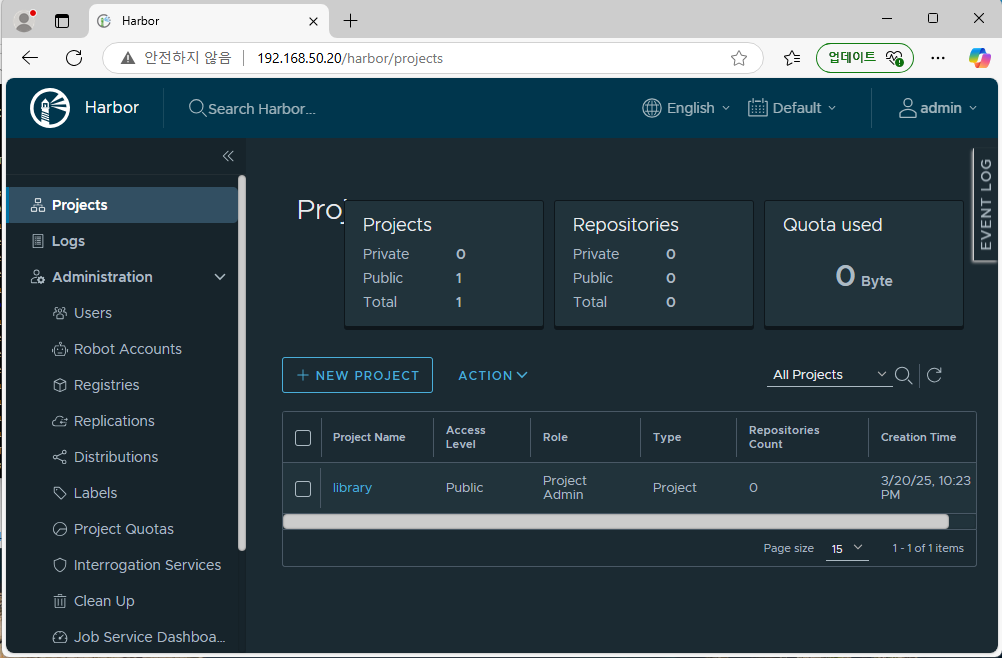Tick the library project row checkbox
This screenshot has width=1002, height=658.
click(303, 489)
